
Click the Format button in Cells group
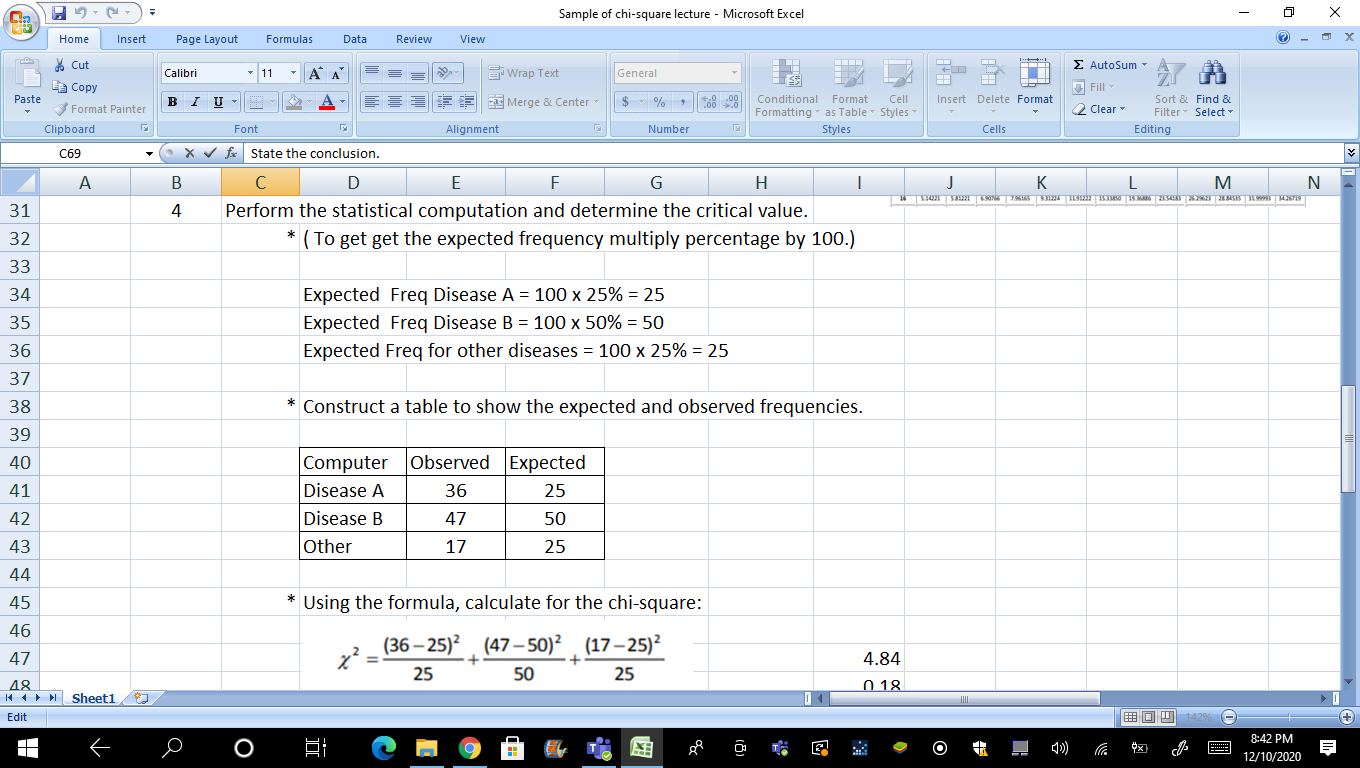coord(1035,86)
